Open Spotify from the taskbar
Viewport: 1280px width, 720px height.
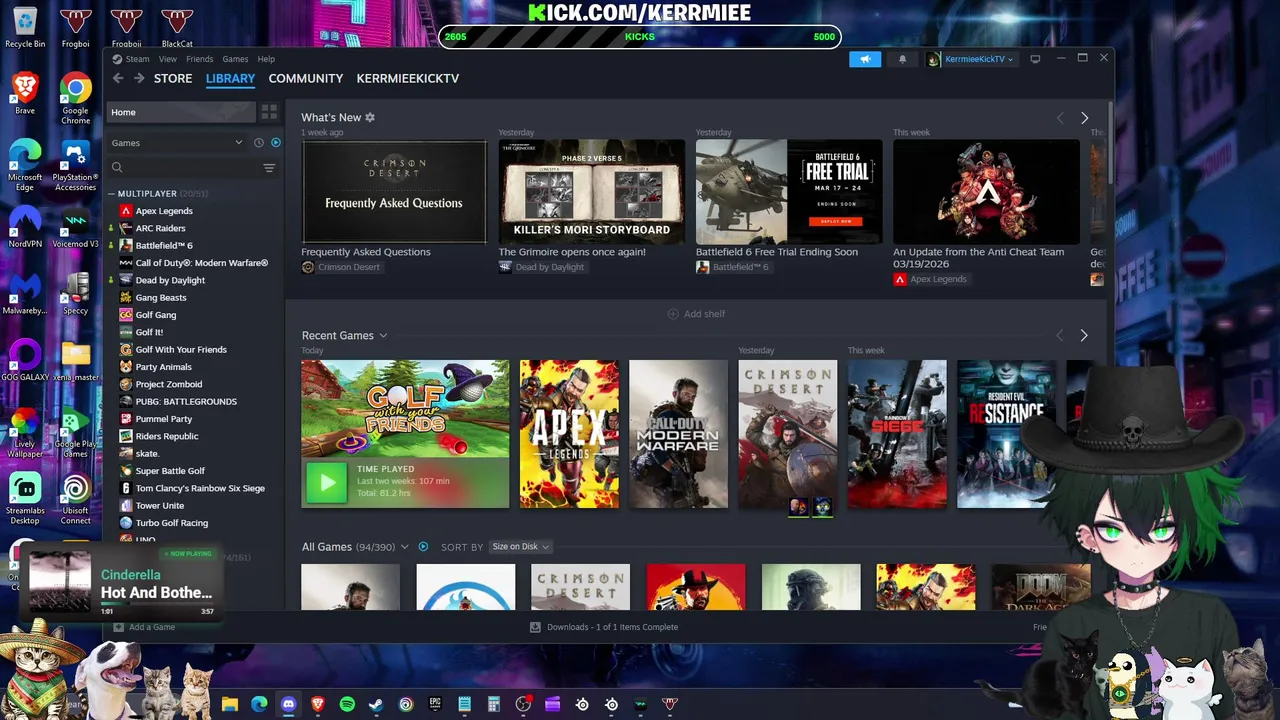click(347, 705)
